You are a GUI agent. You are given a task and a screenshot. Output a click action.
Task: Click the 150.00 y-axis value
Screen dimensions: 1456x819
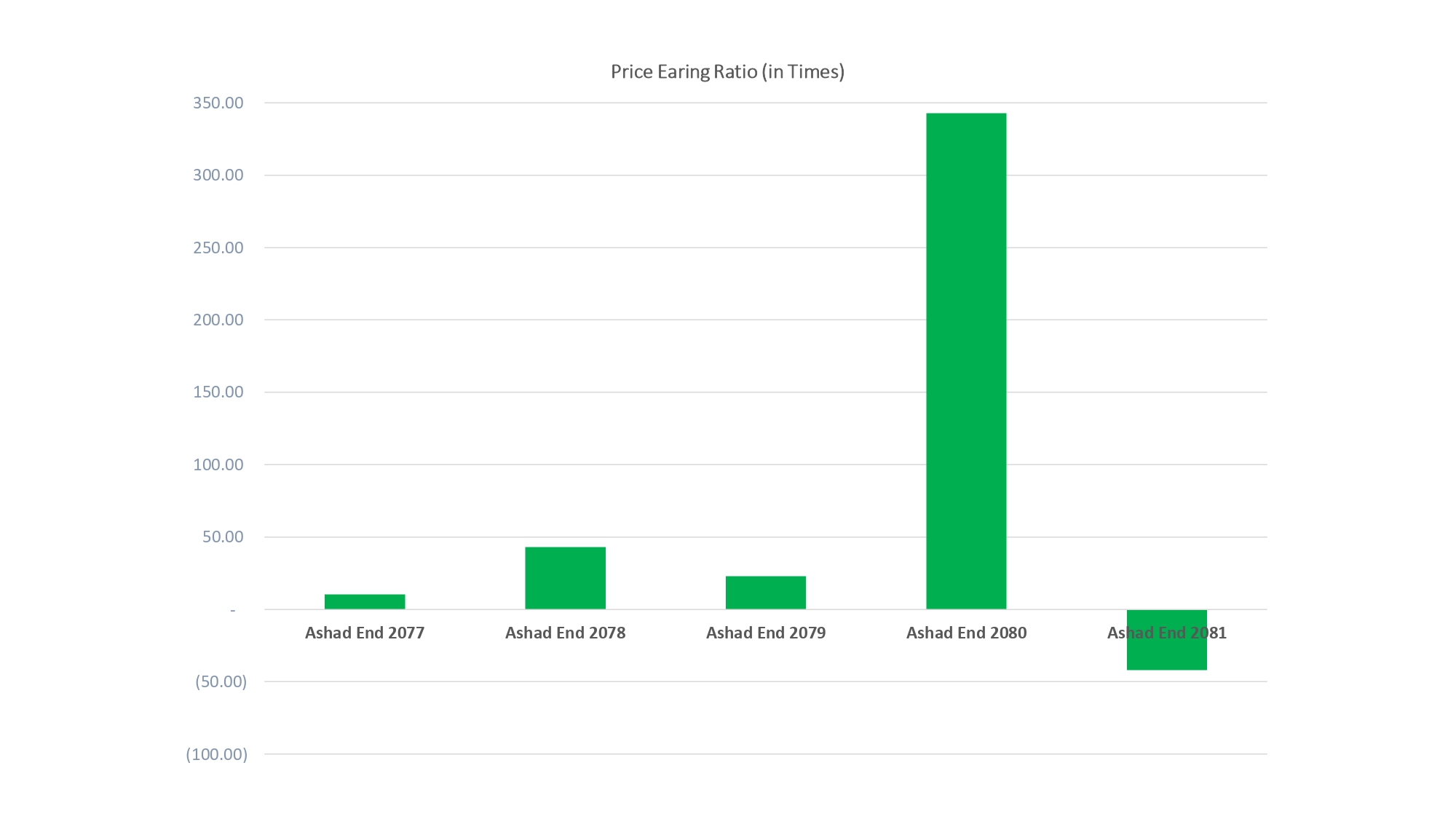[218, 392]
